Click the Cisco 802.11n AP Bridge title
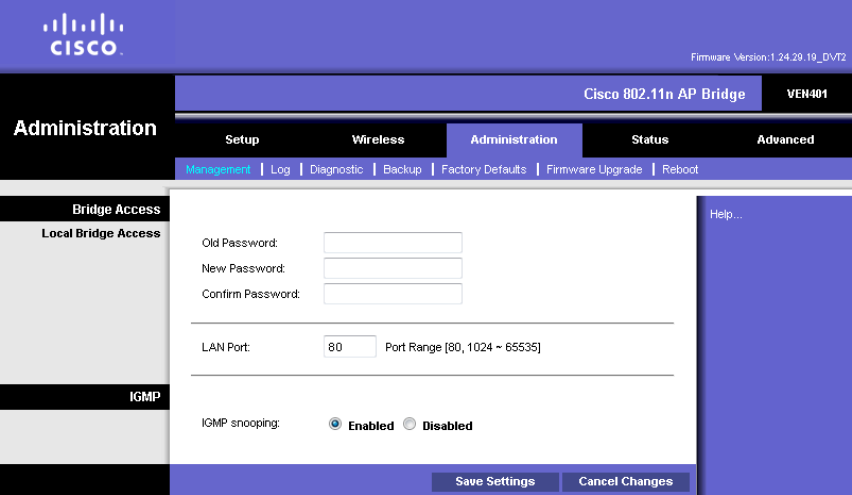The image size is (852, 495). (664, 94)
